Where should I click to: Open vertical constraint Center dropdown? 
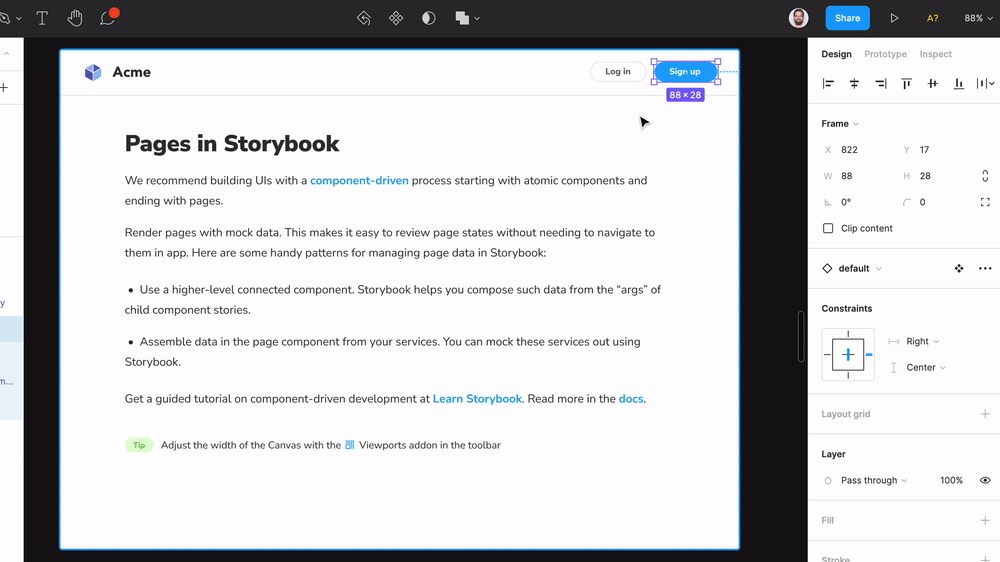(925, 367)
